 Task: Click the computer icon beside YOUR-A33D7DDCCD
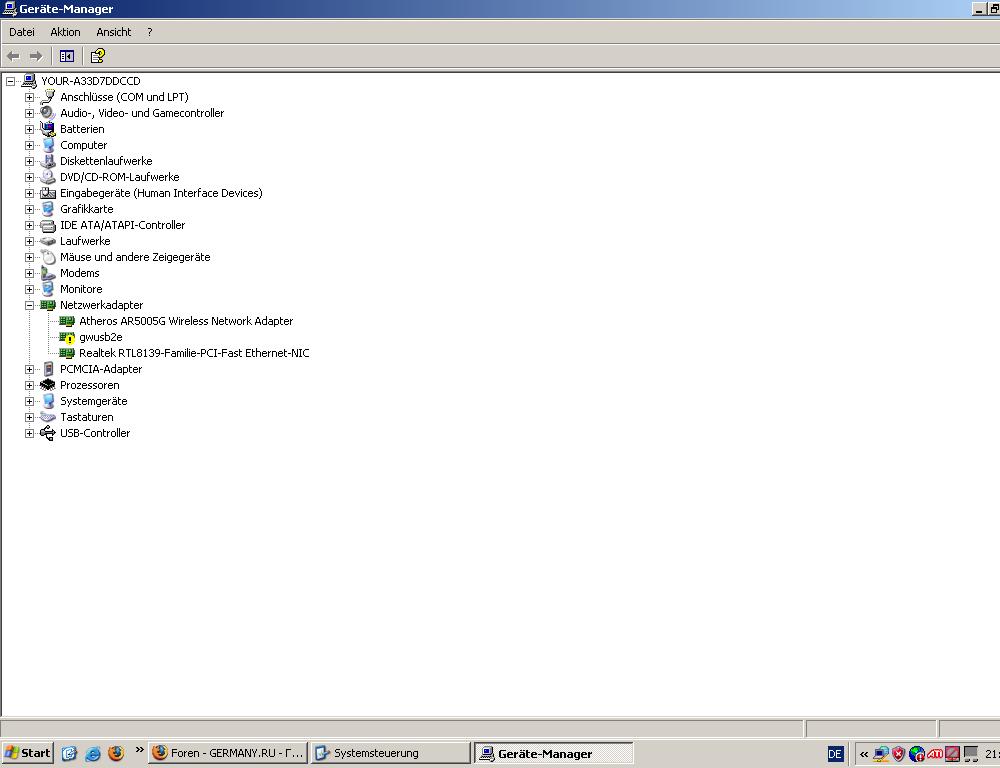point(29,80)
